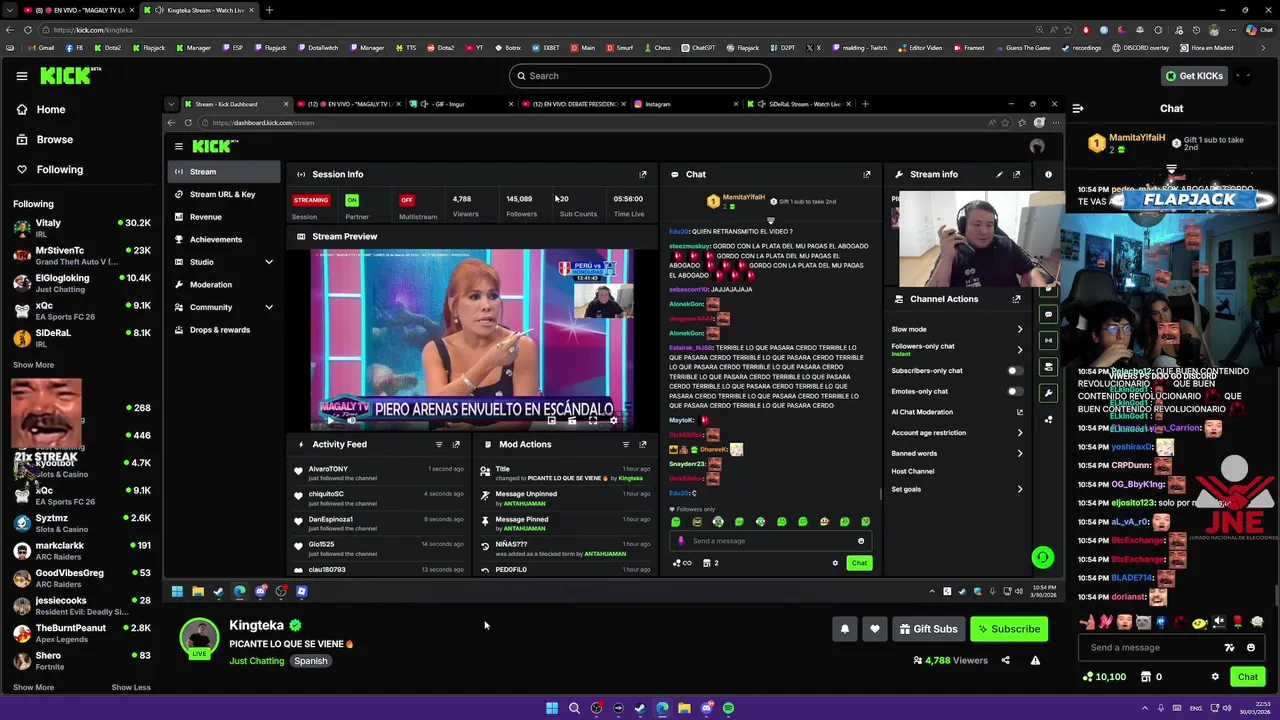1280x720 pixels.
Task: Click the chat translate icon in message box
Action: pos(1229,647)
